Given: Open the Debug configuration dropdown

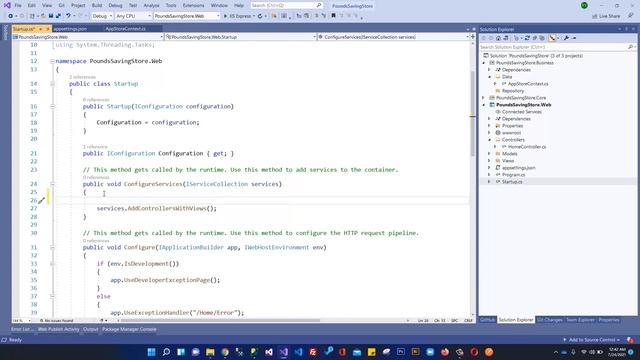Looking at the screenshot, I should tap(102, 16).
